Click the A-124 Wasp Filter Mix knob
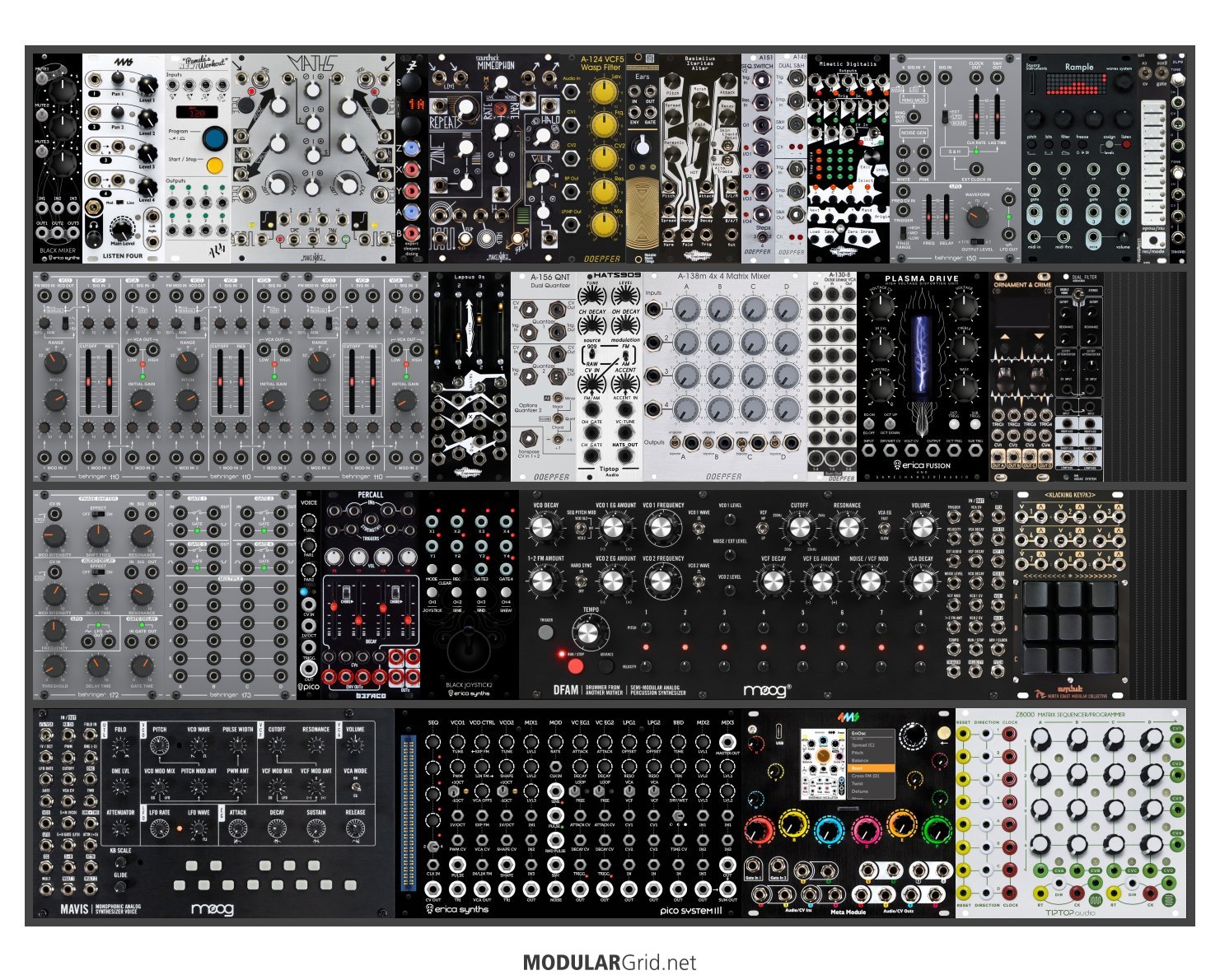 (605, 224)
